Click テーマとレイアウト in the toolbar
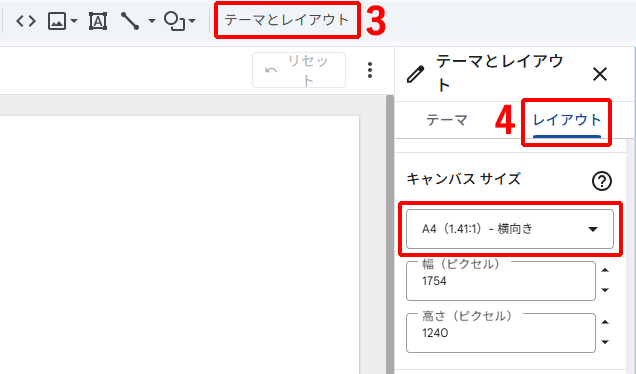The image size is (636, 374). point(287,20)
